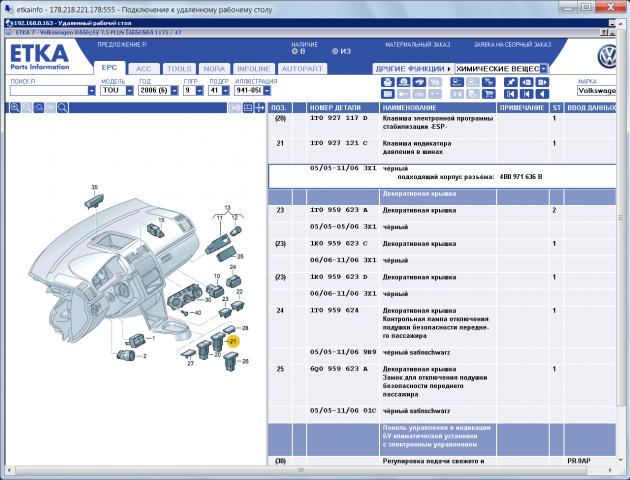
Task: Click inside the ПОИСК Я search field
Action: (49, 91)
